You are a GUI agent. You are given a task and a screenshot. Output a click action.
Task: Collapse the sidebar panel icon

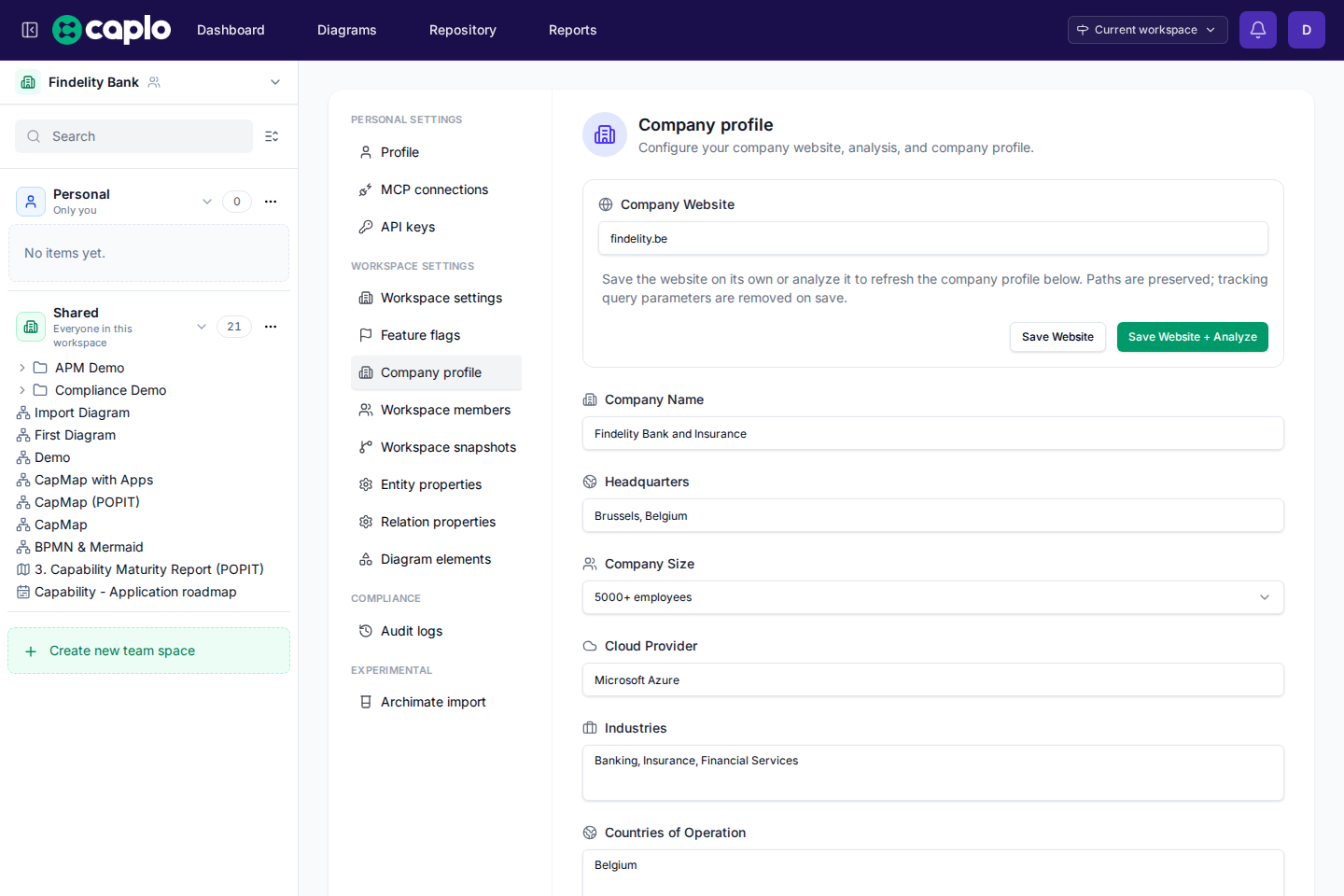coord(30,30)
